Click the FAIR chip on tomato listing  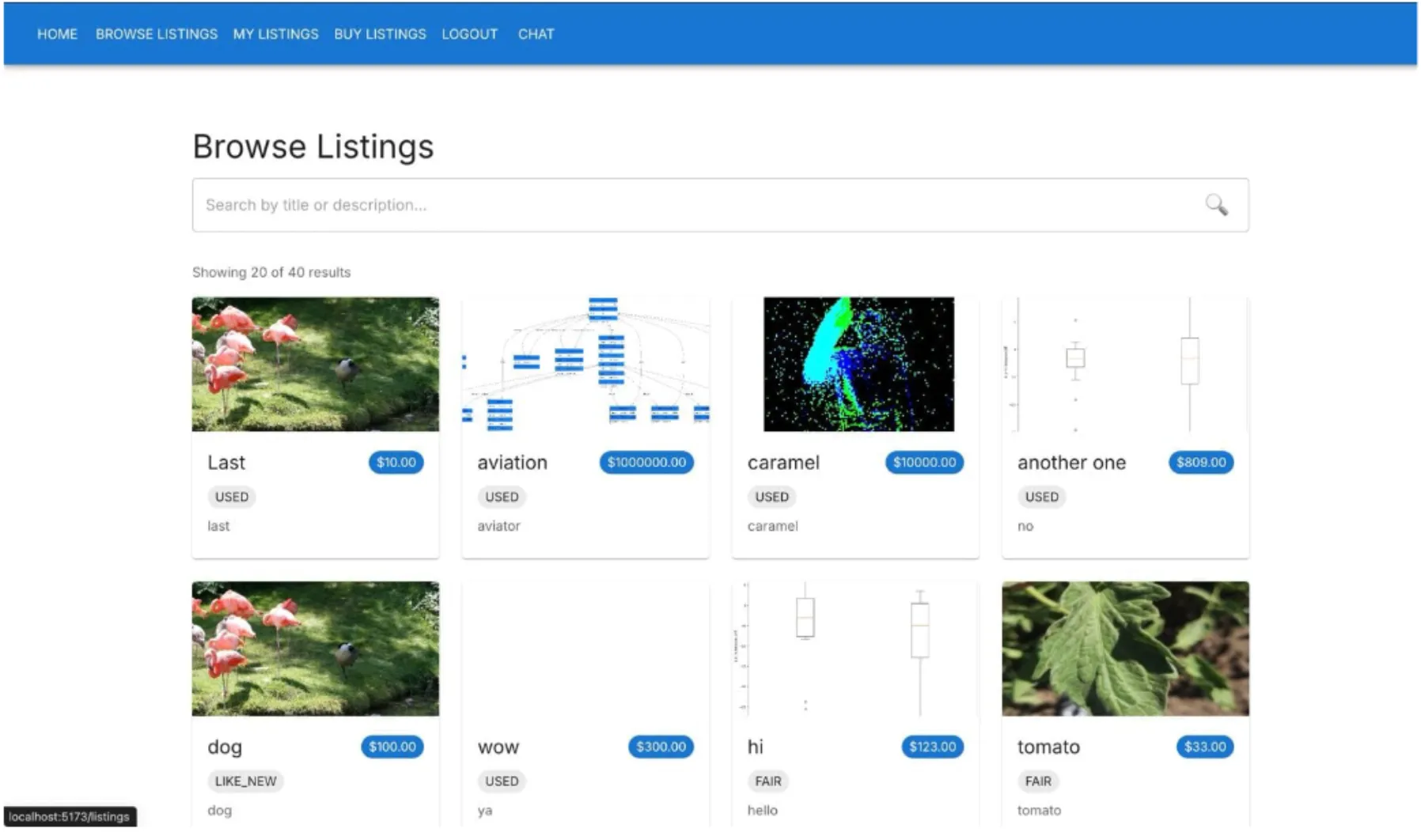(1038, 781)
